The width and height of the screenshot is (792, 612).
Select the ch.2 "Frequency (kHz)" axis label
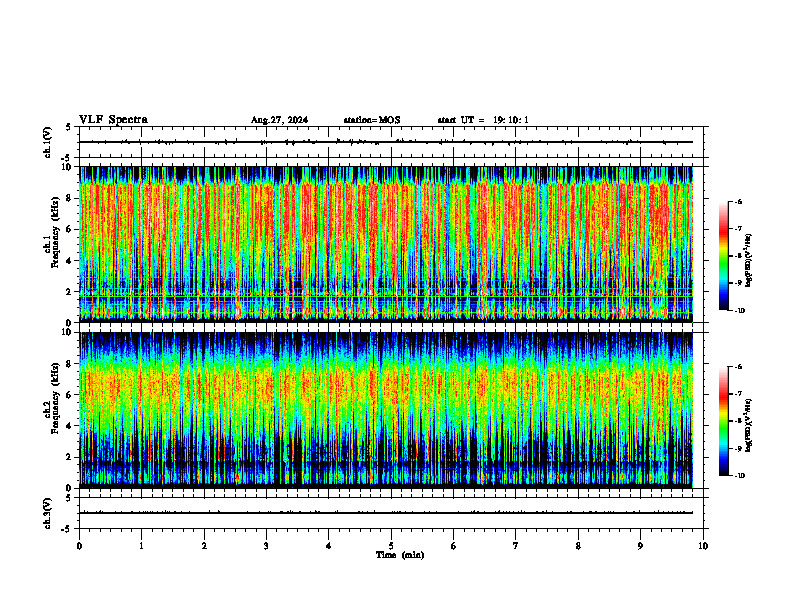[x=55, y=398]
